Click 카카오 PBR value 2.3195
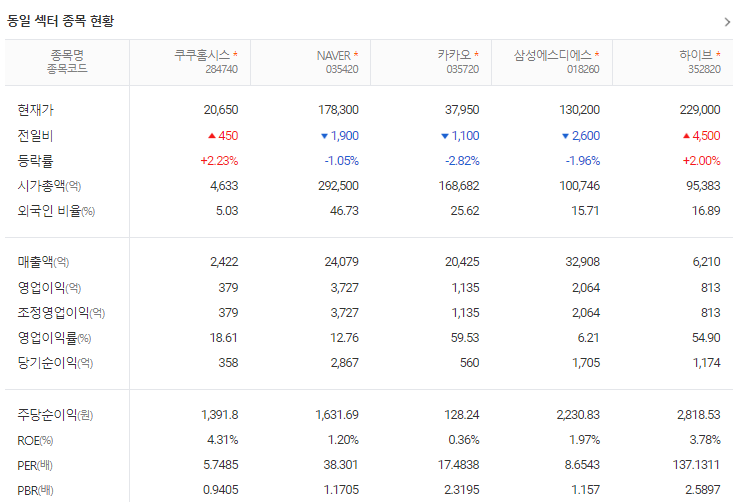Viewport: 737px width, 502px height. [462, 490]
